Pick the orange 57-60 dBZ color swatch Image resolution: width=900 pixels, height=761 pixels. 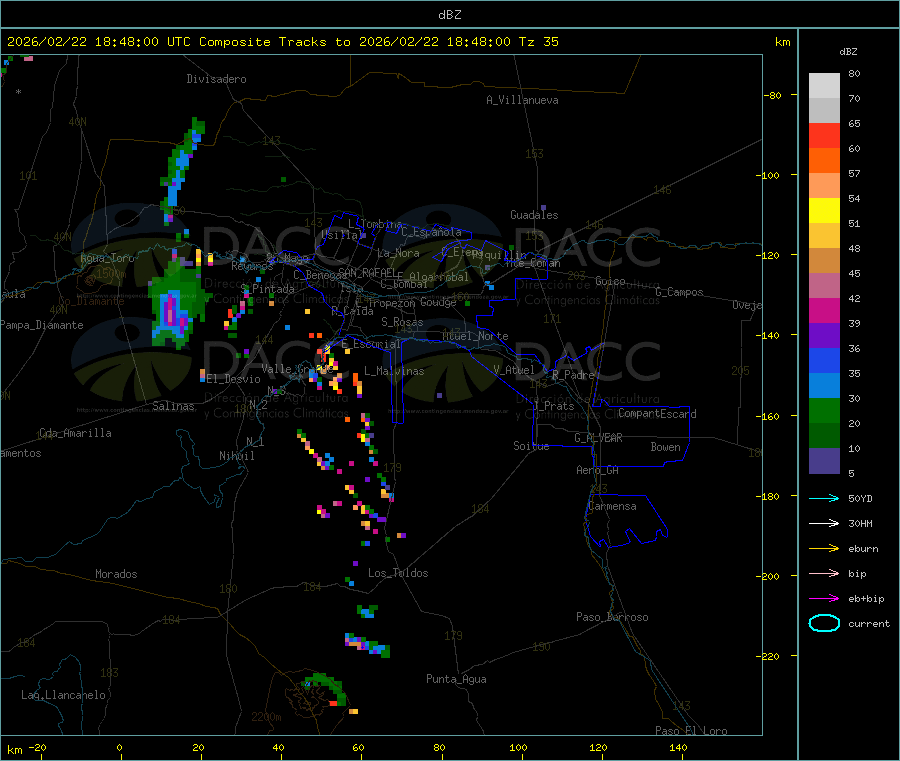point(824,161)
